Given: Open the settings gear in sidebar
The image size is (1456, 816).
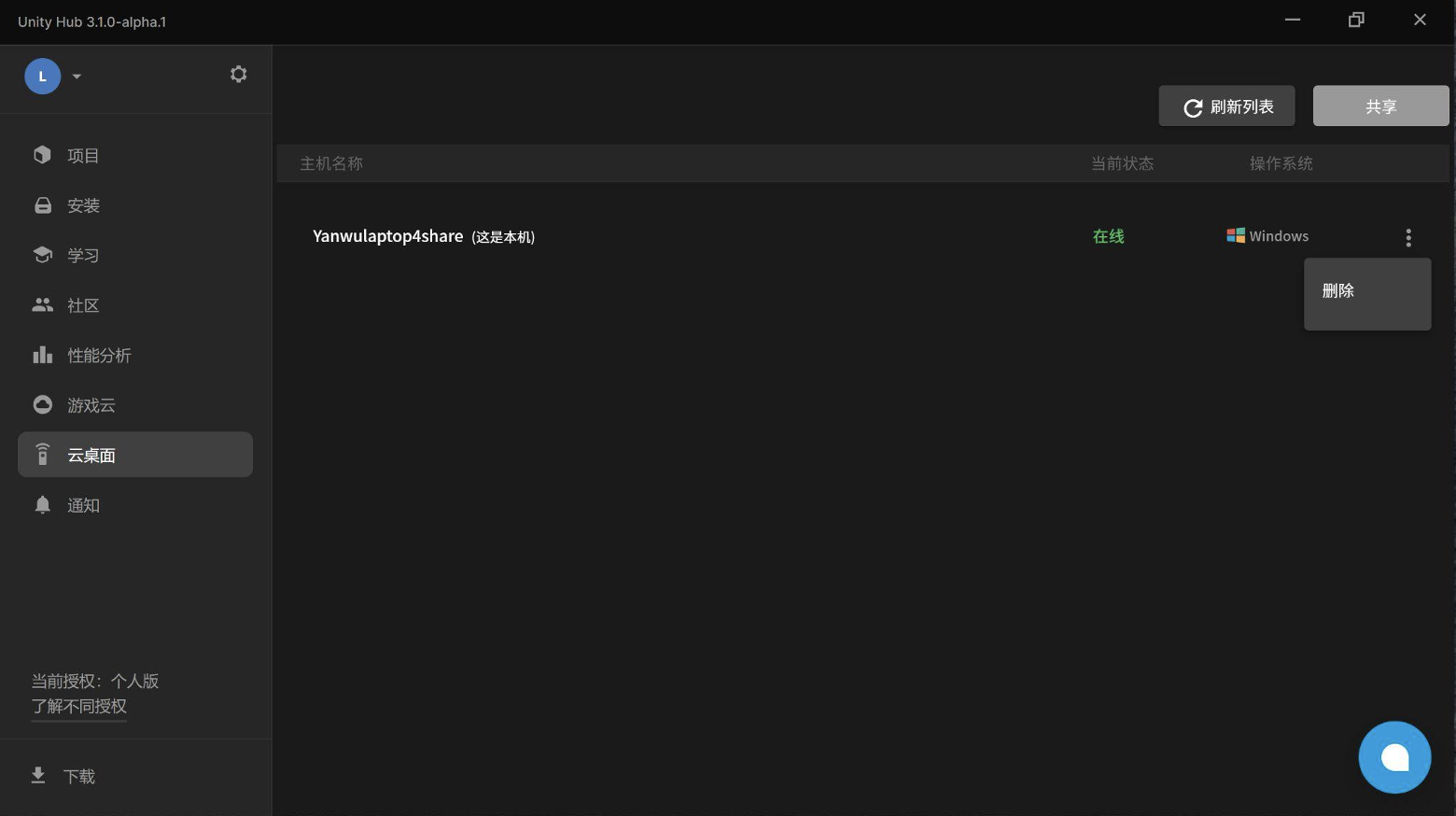Looking at the screenshot, I should [x=238, y=75].
